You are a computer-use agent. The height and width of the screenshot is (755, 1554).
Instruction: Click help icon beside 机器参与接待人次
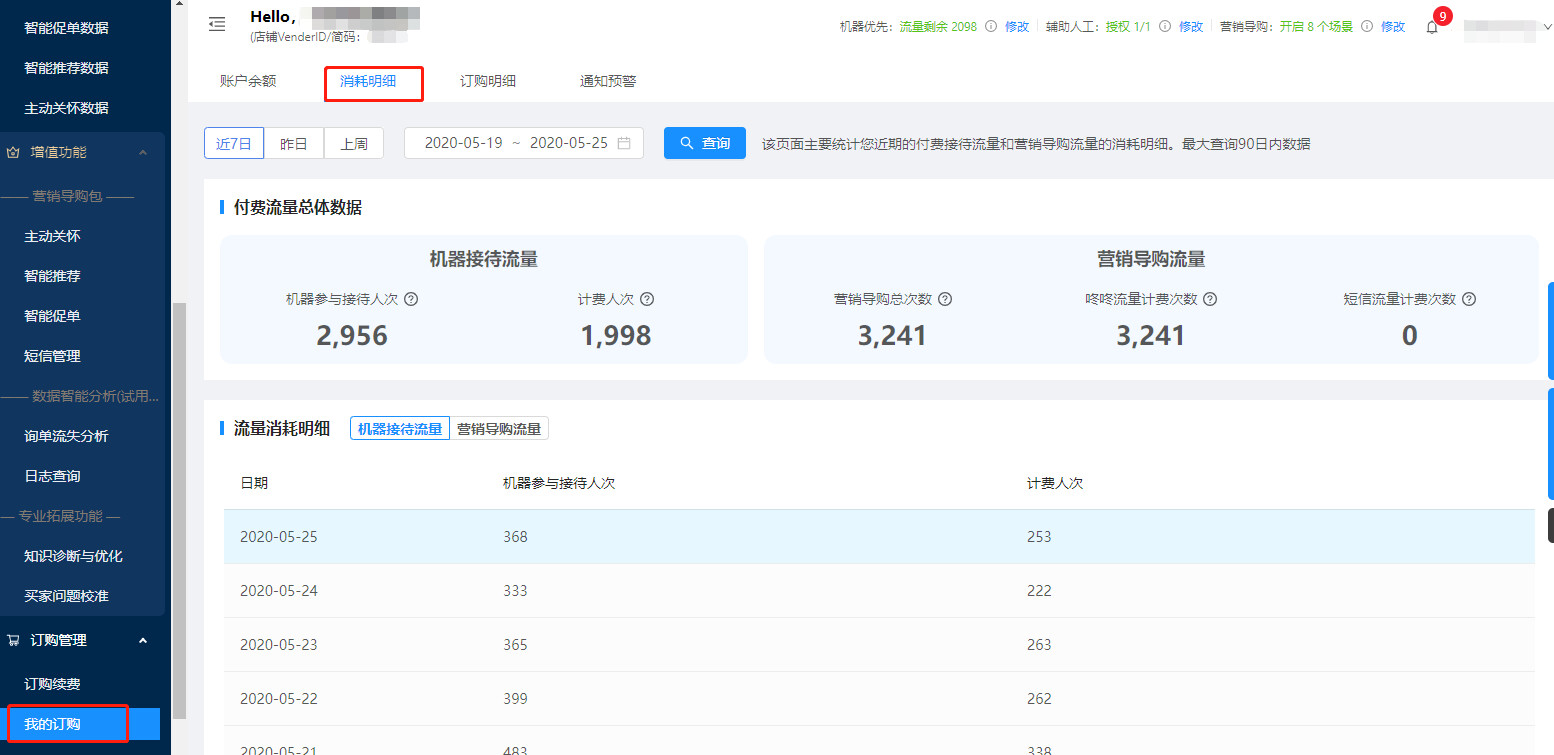(411, 299)
